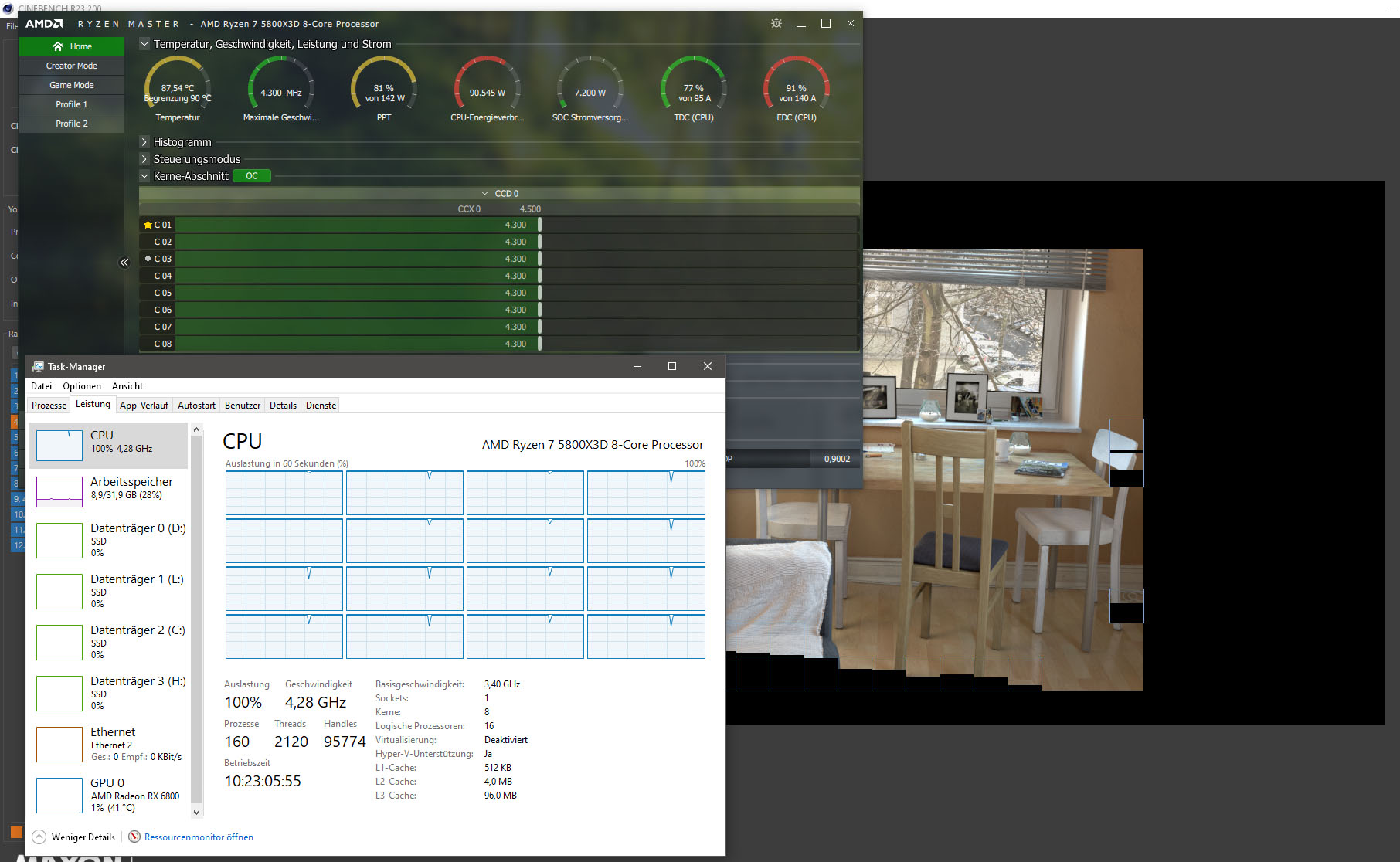Viewport: 1400px width, 862px height.
Task: Click the C 06 core frequency bar
Action: pos(517,310)
